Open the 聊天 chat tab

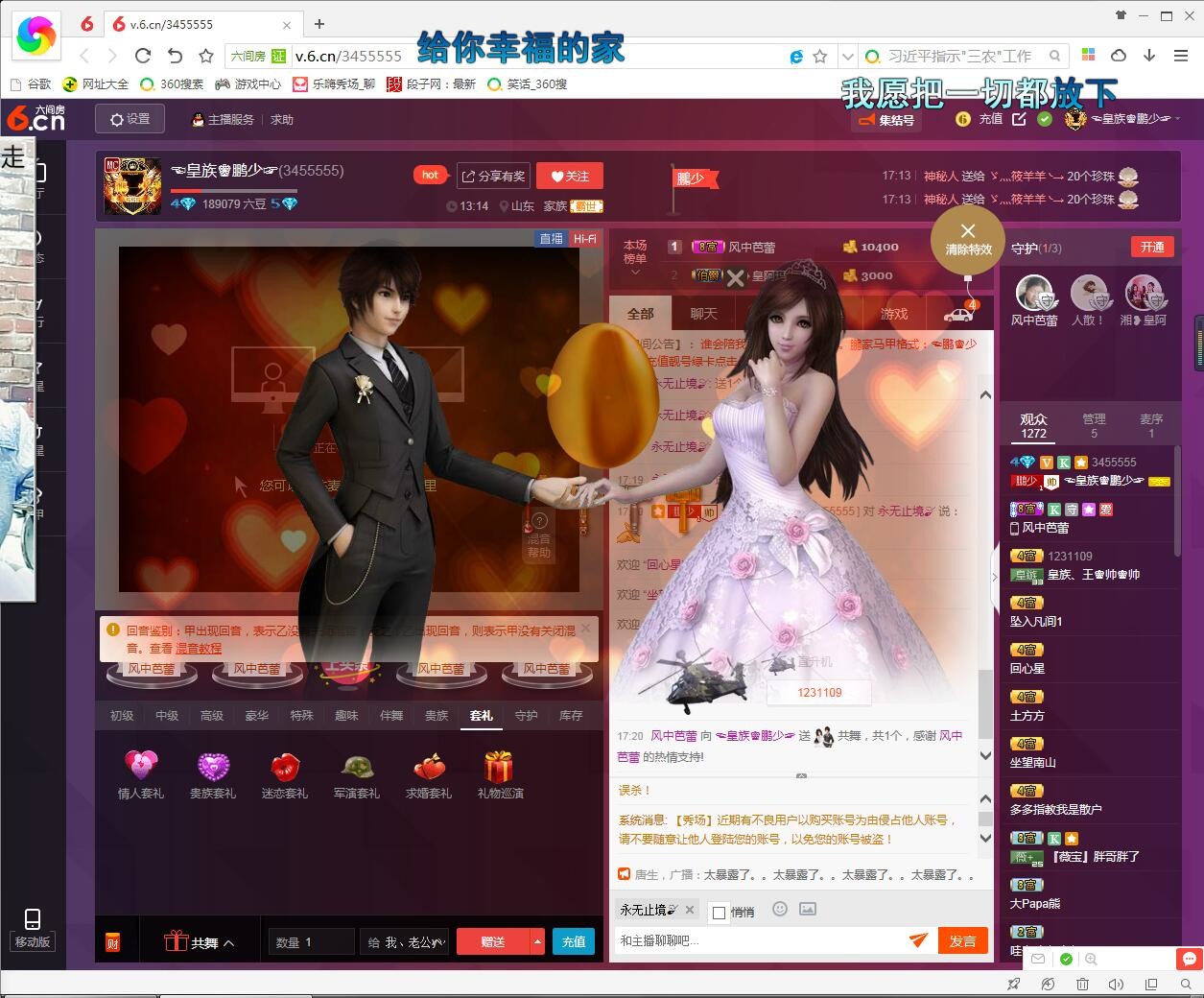[x=703, y=314]
